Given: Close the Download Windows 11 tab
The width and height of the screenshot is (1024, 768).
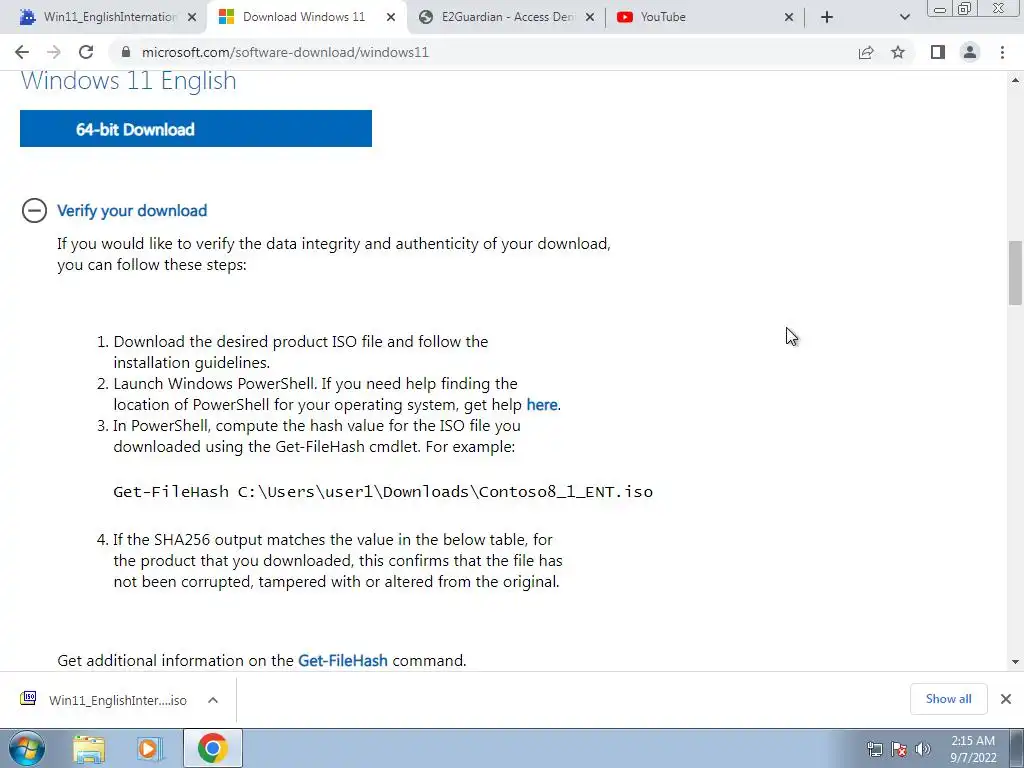Looking at the screenshot, I should [391, 17].
